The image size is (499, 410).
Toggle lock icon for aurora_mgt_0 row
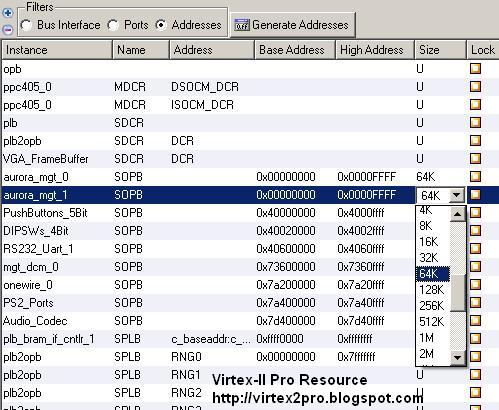pyautogui.click(x=475, y=176)
